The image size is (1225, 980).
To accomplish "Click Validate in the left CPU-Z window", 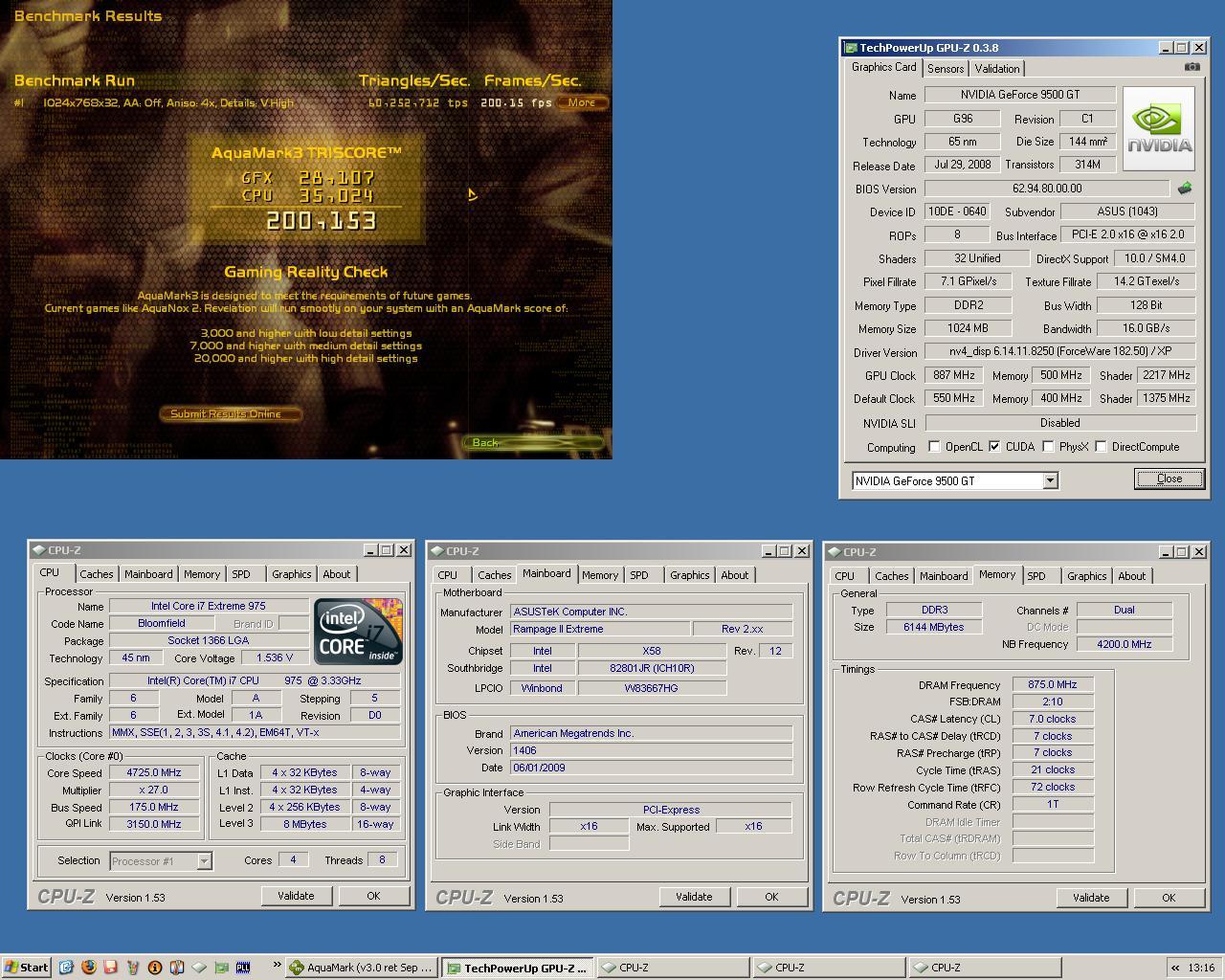I will (x=296, y=896).
